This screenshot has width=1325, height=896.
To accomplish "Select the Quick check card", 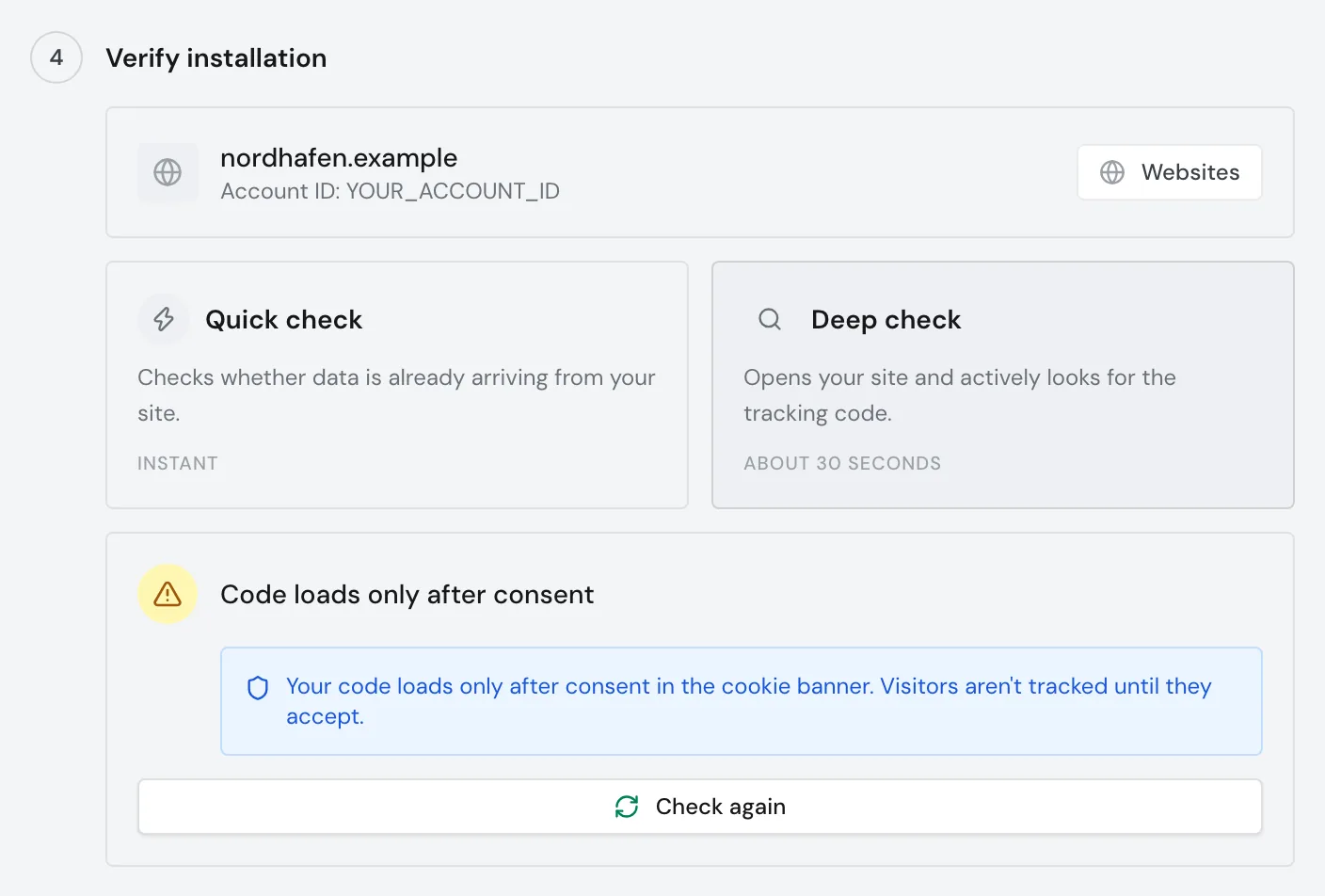I will pyautogui.click(x=397, y=385).
